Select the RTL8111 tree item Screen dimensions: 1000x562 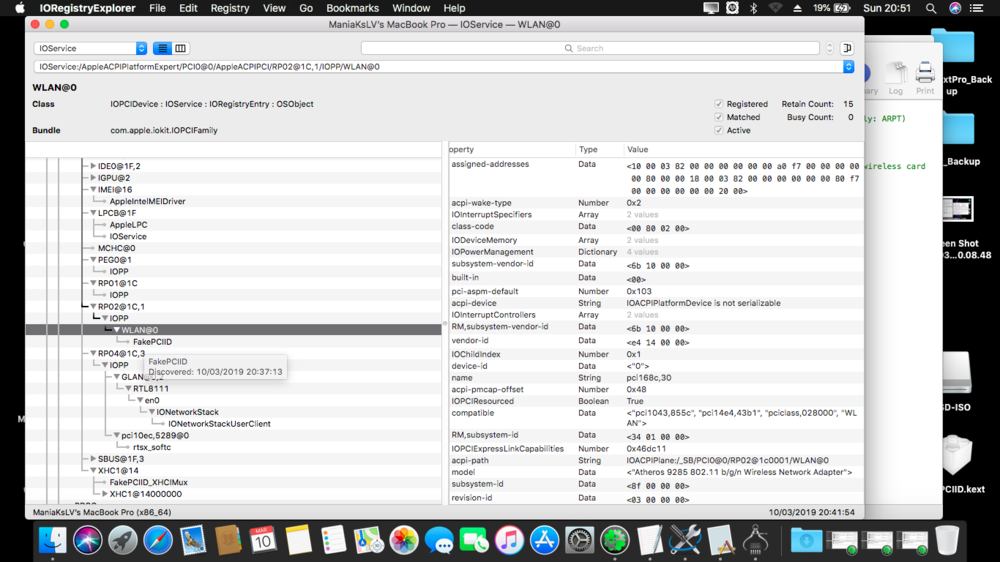pyautogui.click(x=151, y=388)
